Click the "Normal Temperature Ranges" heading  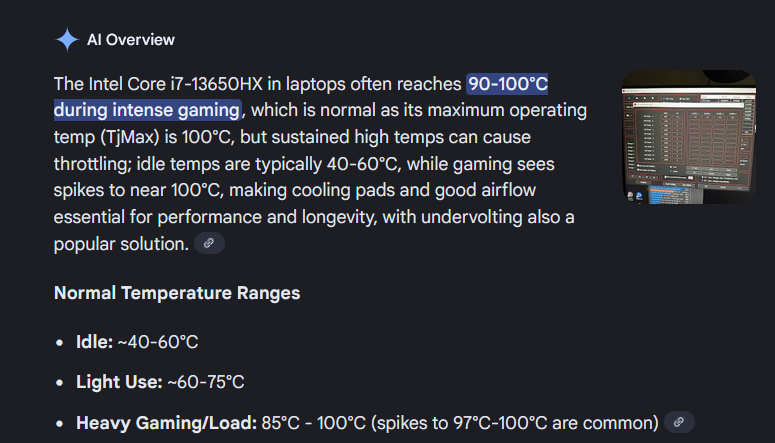pyautogui.click(x=177, y=293)
